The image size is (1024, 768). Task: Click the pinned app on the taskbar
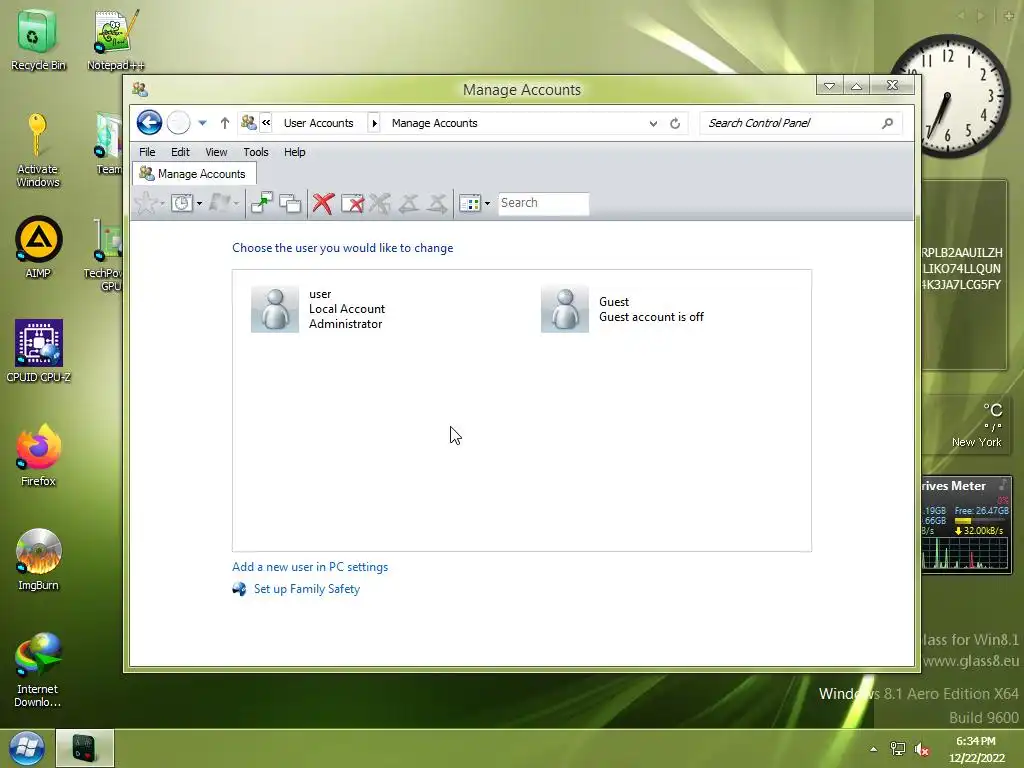tap(85, 748)
